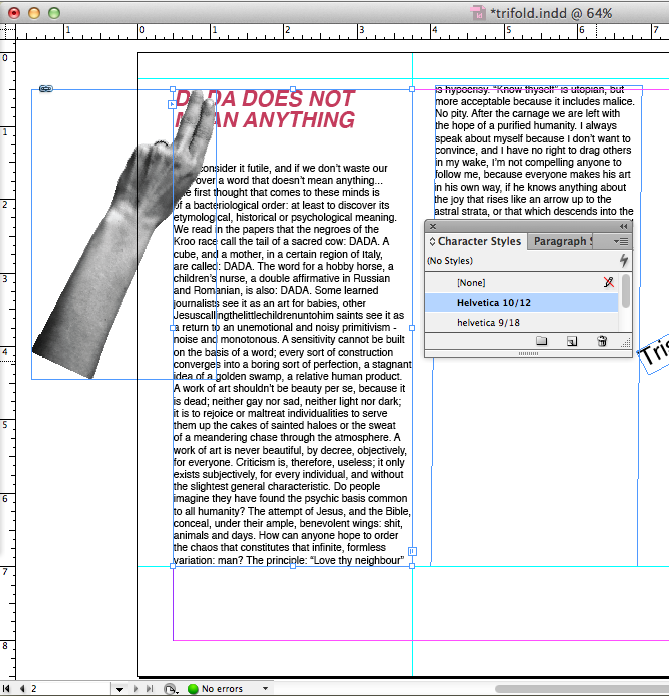669x696 pixels.
Task: Go to first page using status bar arrow
Action: (8, 689)
